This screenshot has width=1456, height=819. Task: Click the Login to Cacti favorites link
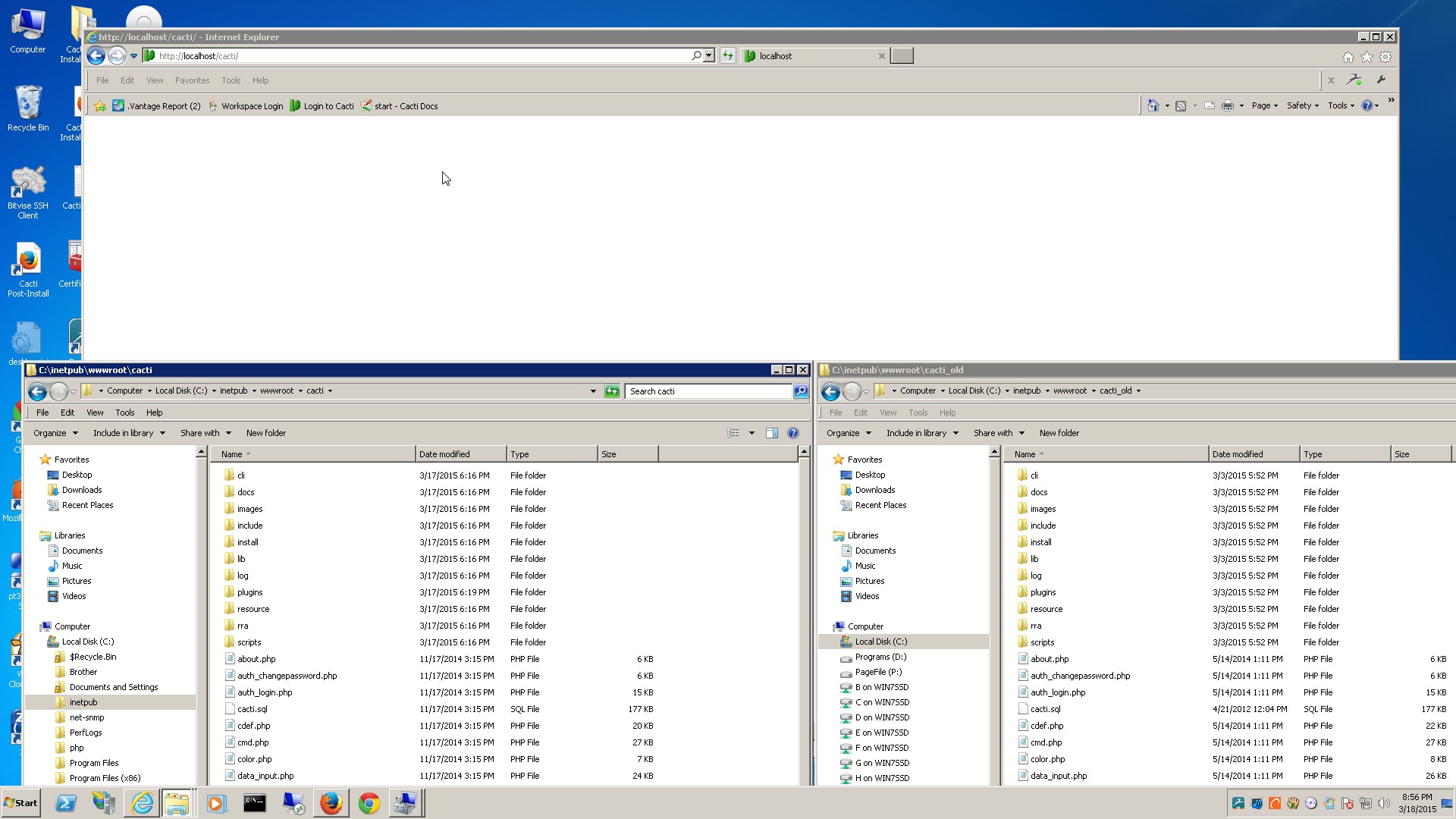(322, 106)
